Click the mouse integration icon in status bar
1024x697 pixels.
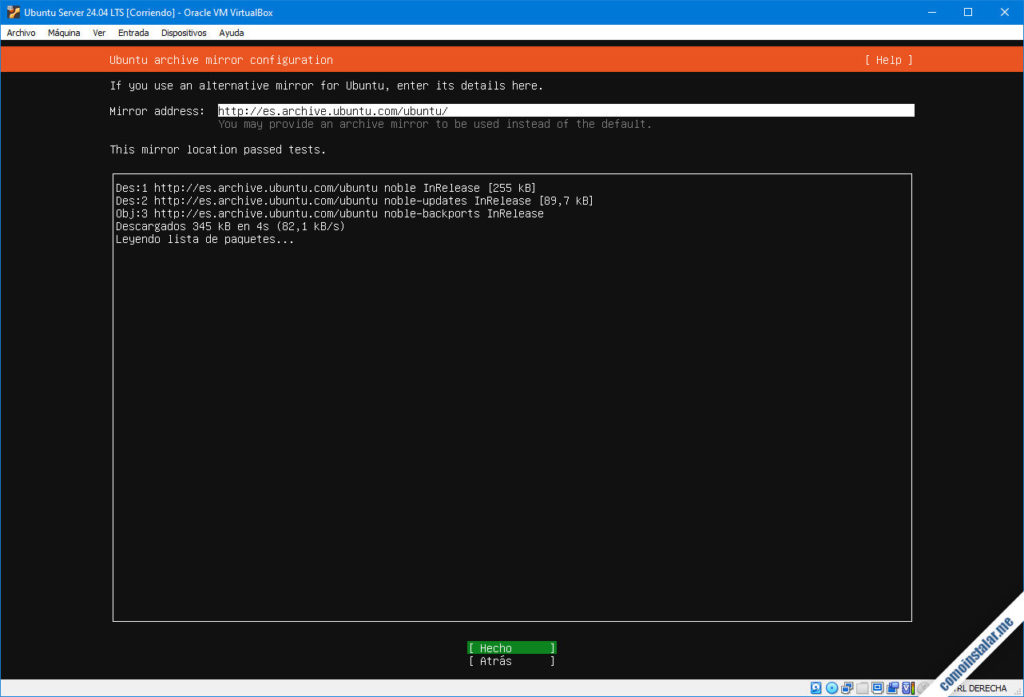pos(921,688)
